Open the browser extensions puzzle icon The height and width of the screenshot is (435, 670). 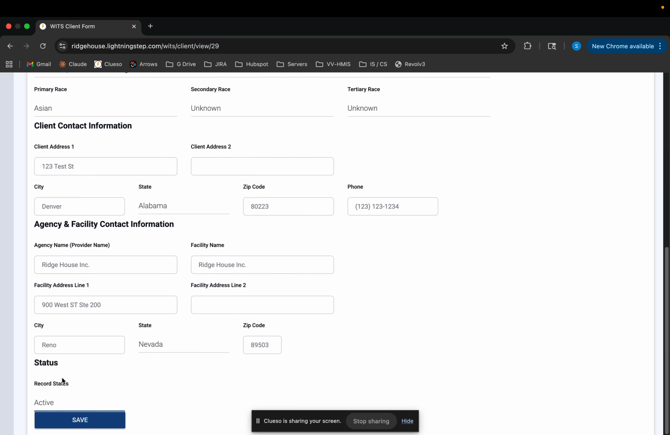pos(528,46)
